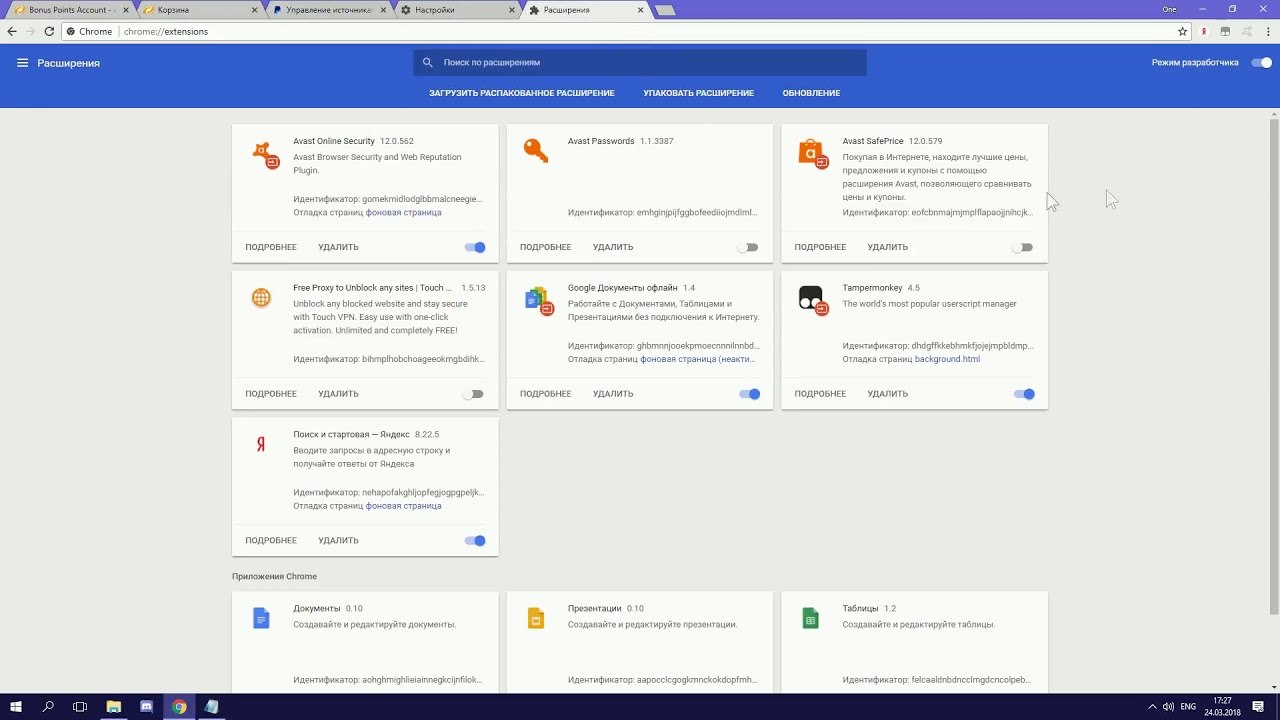Enable the Avast SafePrice extension
Viewport: 1280px width, 720px height.
pyautogui.click(x=1022, y=247)
